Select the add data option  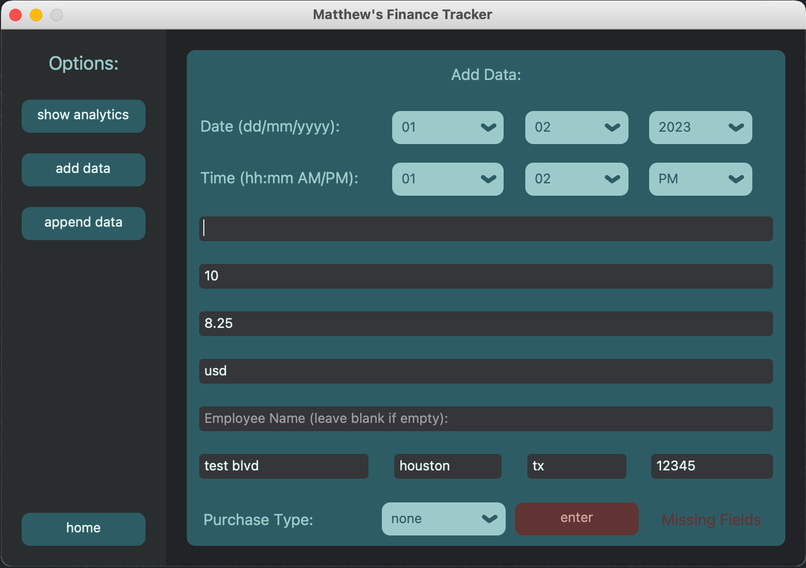[83, 170]
